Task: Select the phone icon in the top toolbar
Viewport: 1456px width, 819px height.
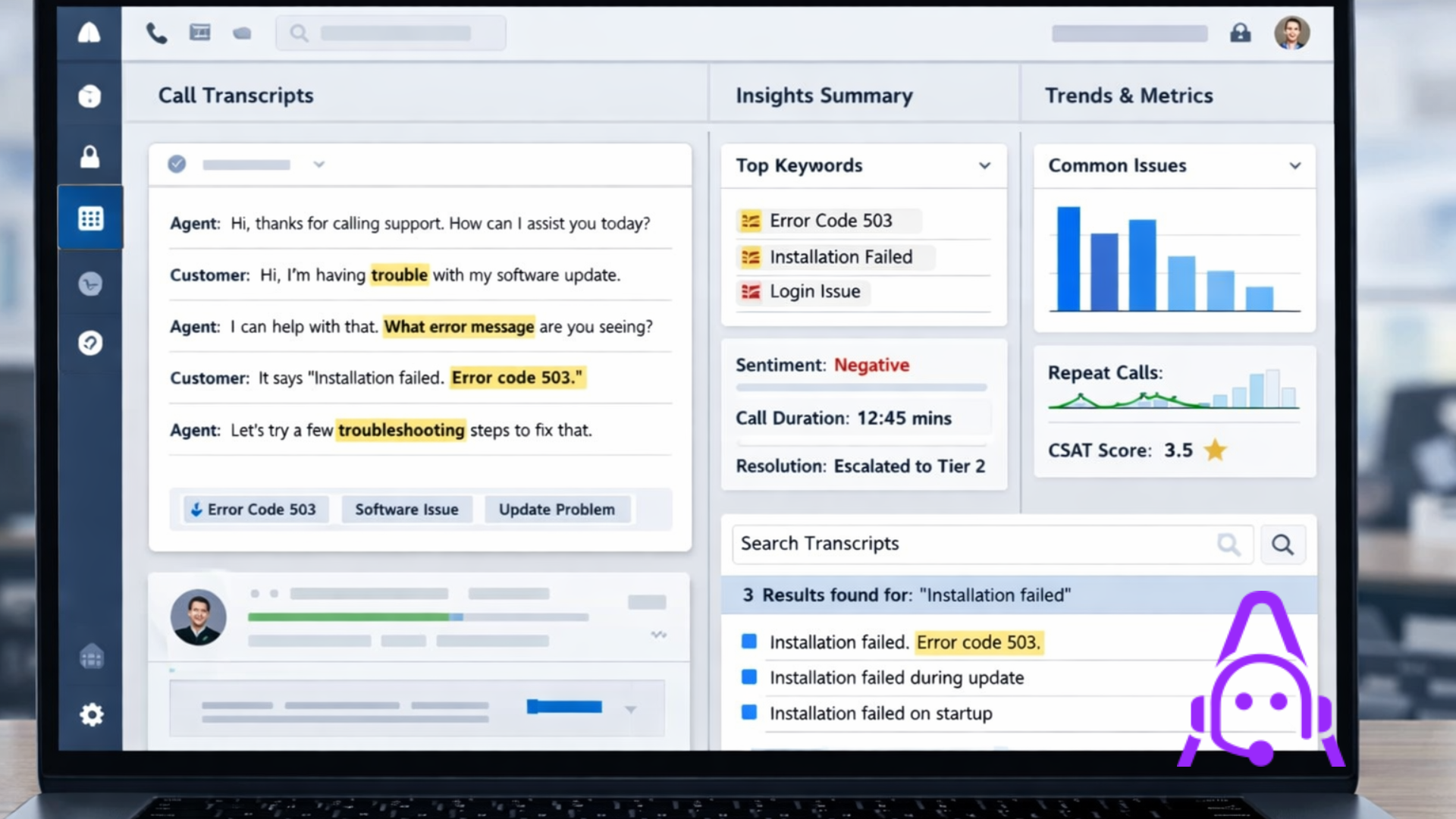Action: [x=157, y=32]
